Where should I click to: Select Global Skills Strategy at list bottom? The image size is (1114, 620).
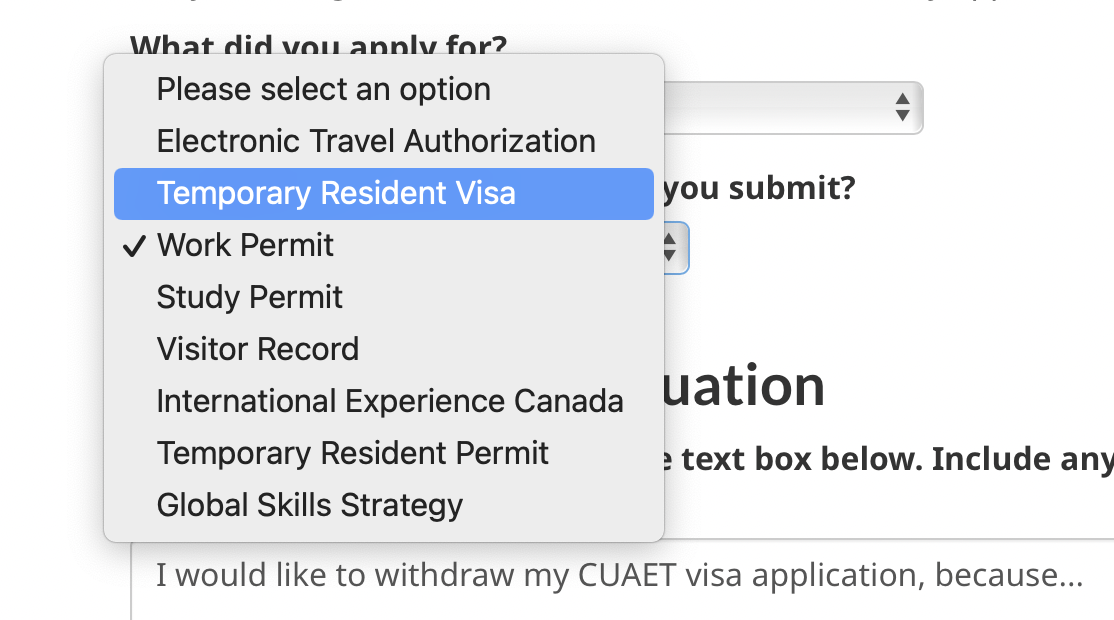pyautogui.click(x=309, y=505)
